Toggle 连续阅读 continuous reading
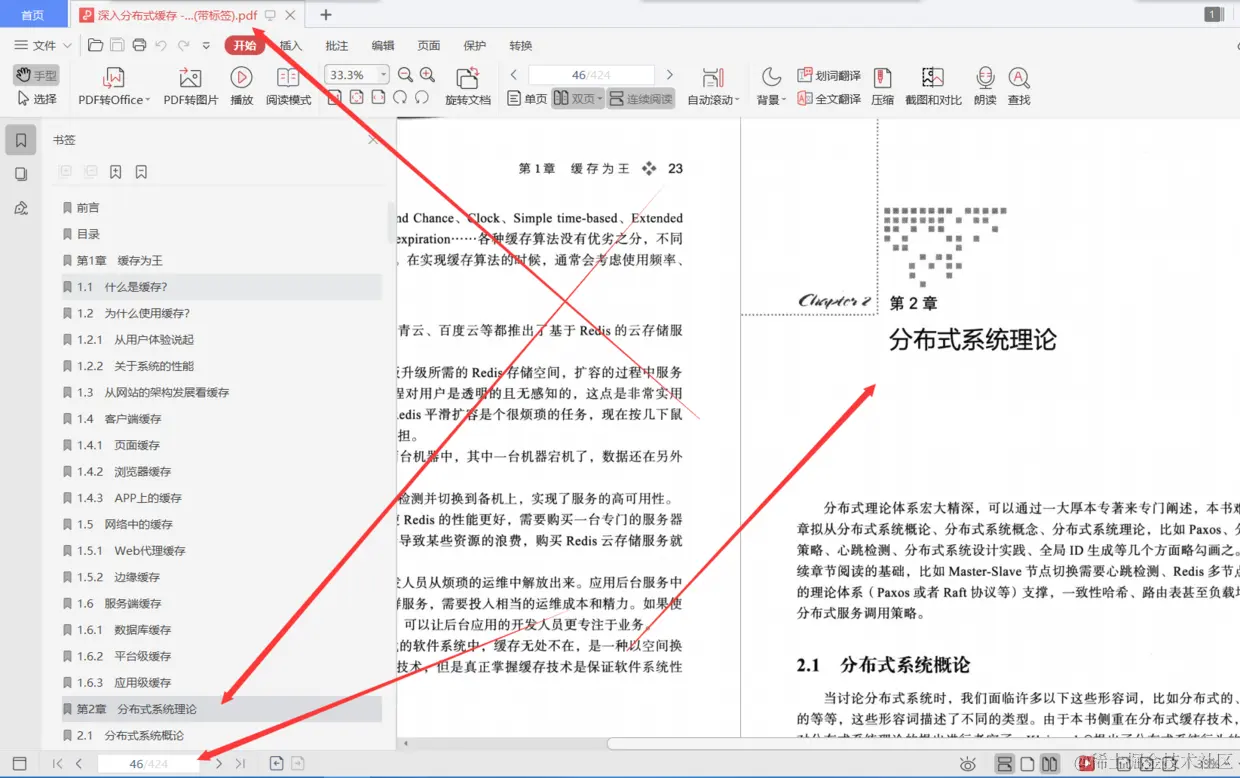Screen dimensions: 1240x778 click(x=641, y=99)
